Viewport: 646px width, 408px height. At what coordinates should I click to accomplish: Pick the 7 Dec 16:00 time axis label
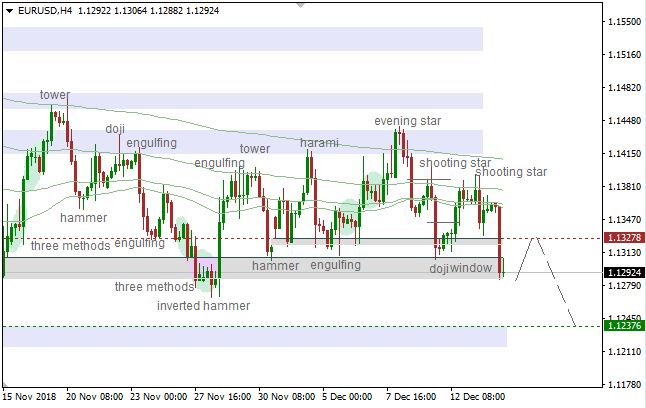pos(411,396)
